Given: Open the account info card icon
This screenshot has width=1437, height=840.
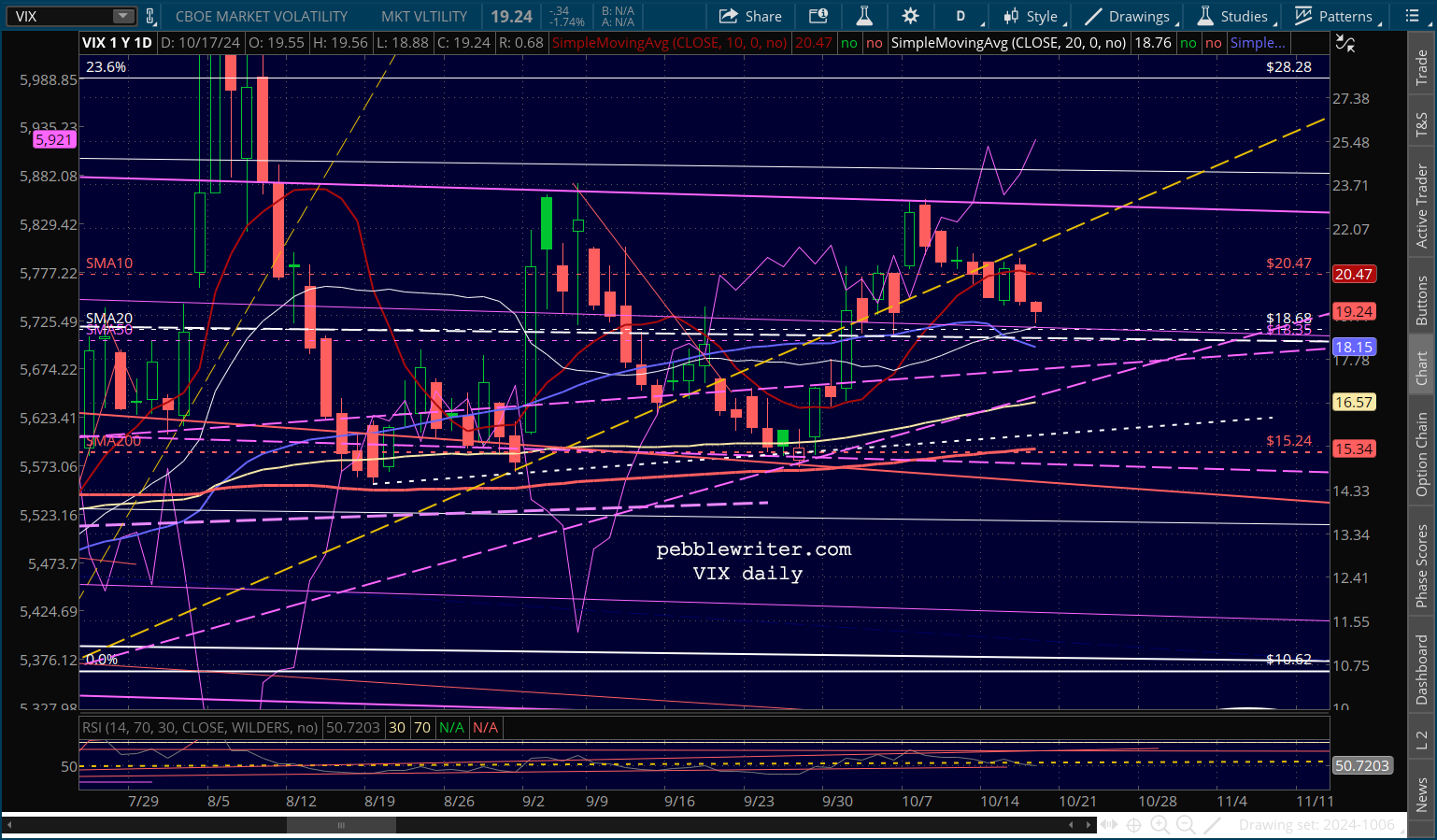Looking at the screenshot, I should 818,16.
